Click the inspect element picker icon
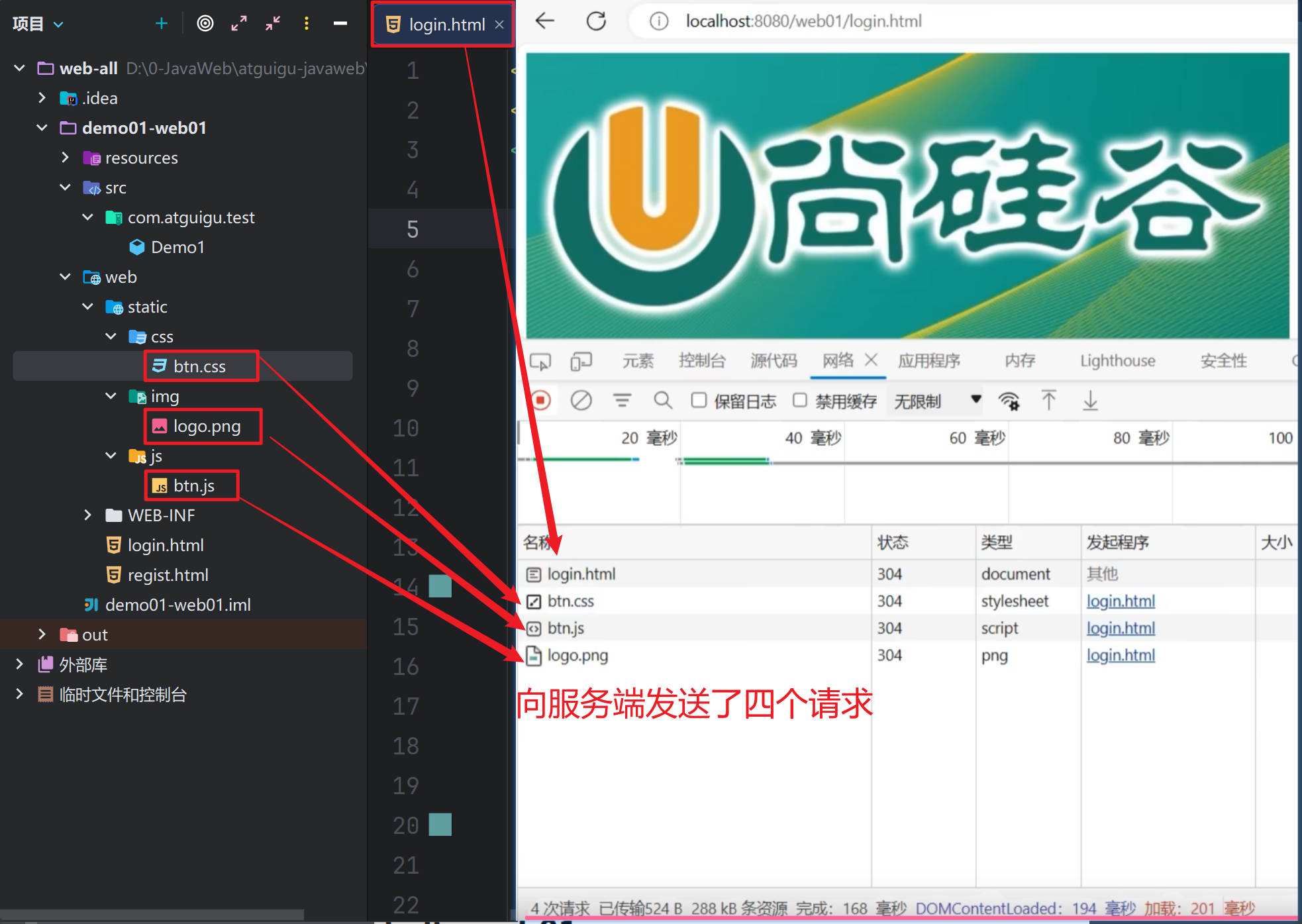Viewport: 1302px width, 924px height. (540, 361)
